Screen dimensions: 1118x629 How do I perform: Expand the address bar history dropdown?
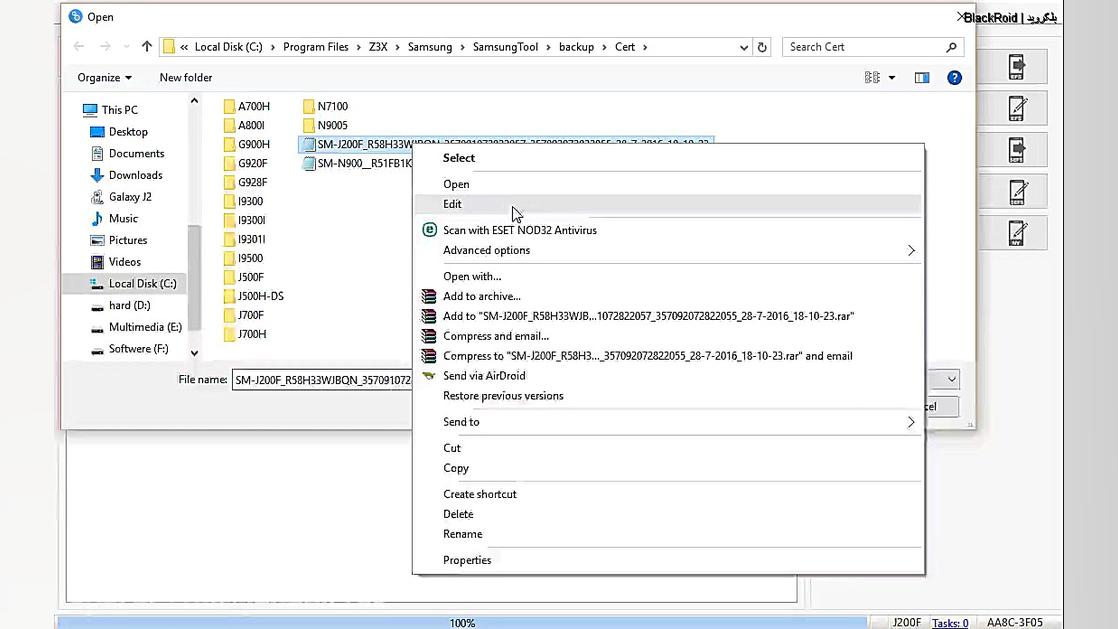pos(744,47)
